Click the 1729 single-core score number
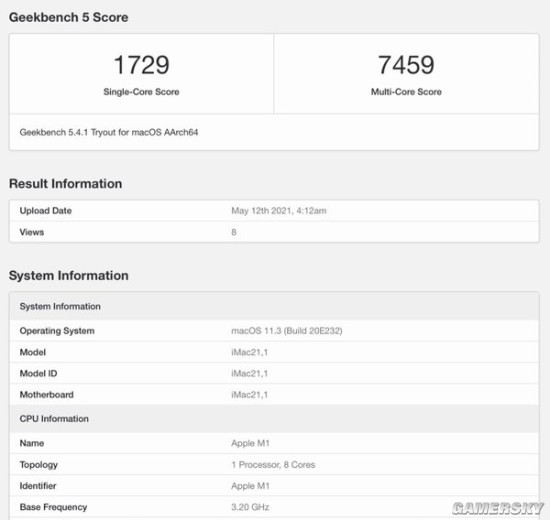This screenshot has width=550, height=520. tap(141, 65)
